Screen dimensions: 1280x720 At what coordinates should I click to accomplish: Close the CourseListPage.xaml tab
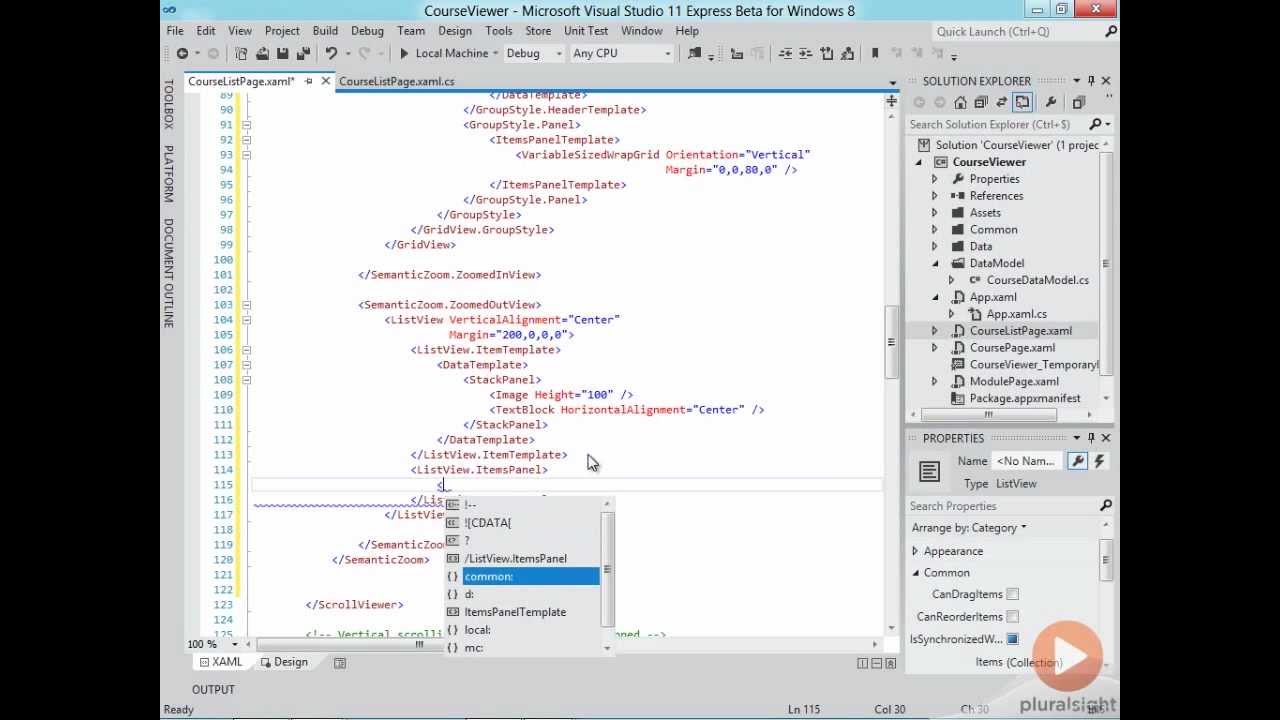pos(326,81)
